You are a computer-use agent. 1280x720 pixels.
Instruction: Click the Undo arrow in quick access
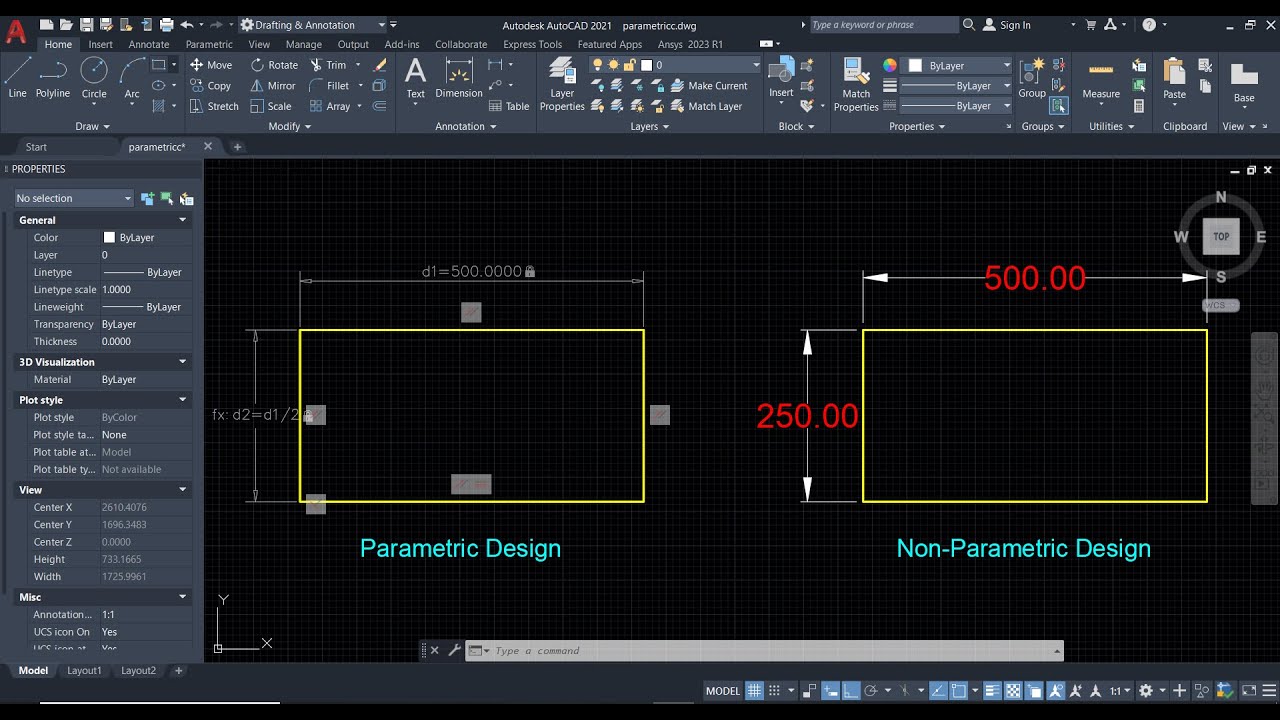187,25
